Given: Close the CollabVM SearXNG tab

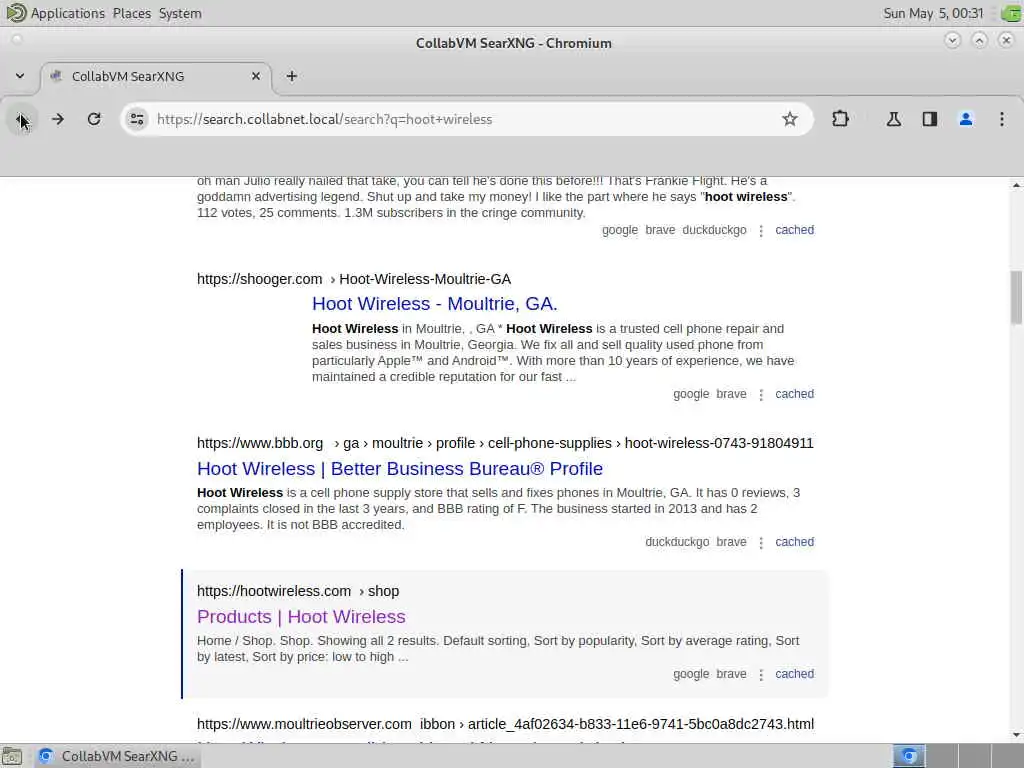Looking at the screenshot, I should [256, 76].
